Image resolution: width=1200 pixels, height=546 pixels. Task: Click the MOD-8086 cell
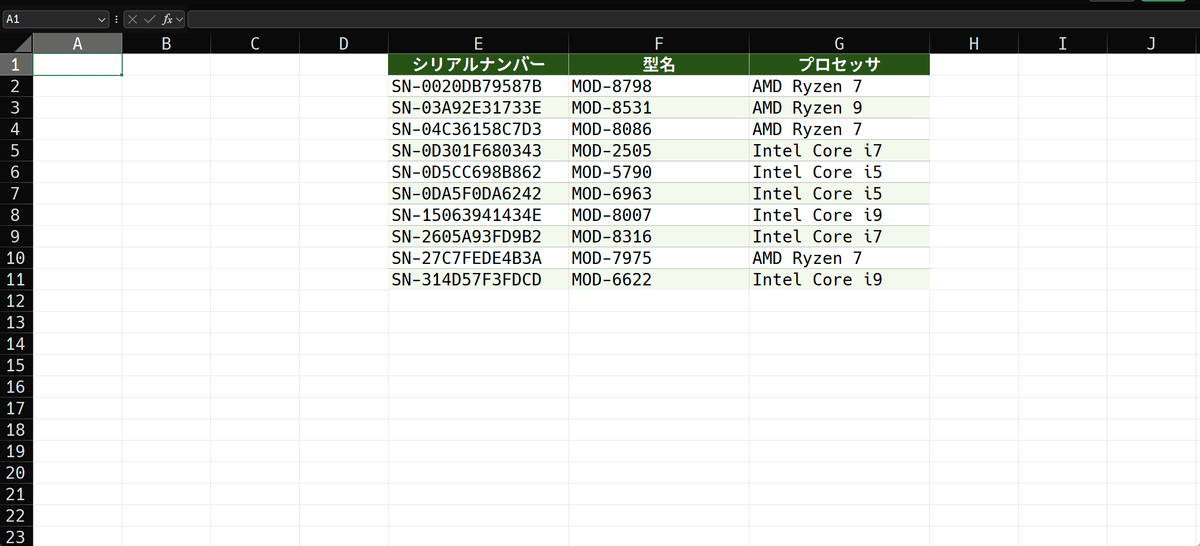pos(659,129)
